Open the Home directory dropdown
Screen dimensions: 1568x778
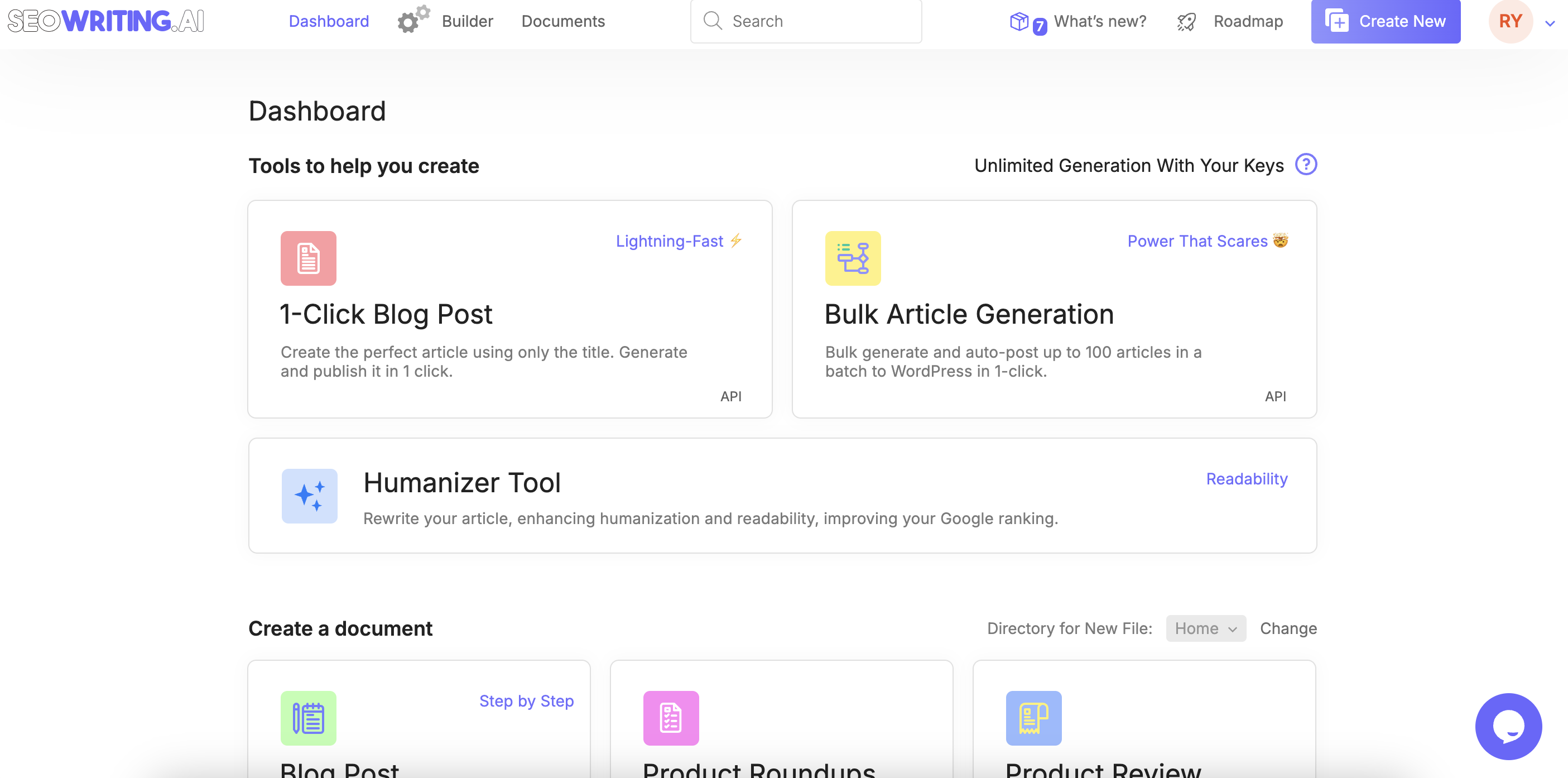(1205, 628)
